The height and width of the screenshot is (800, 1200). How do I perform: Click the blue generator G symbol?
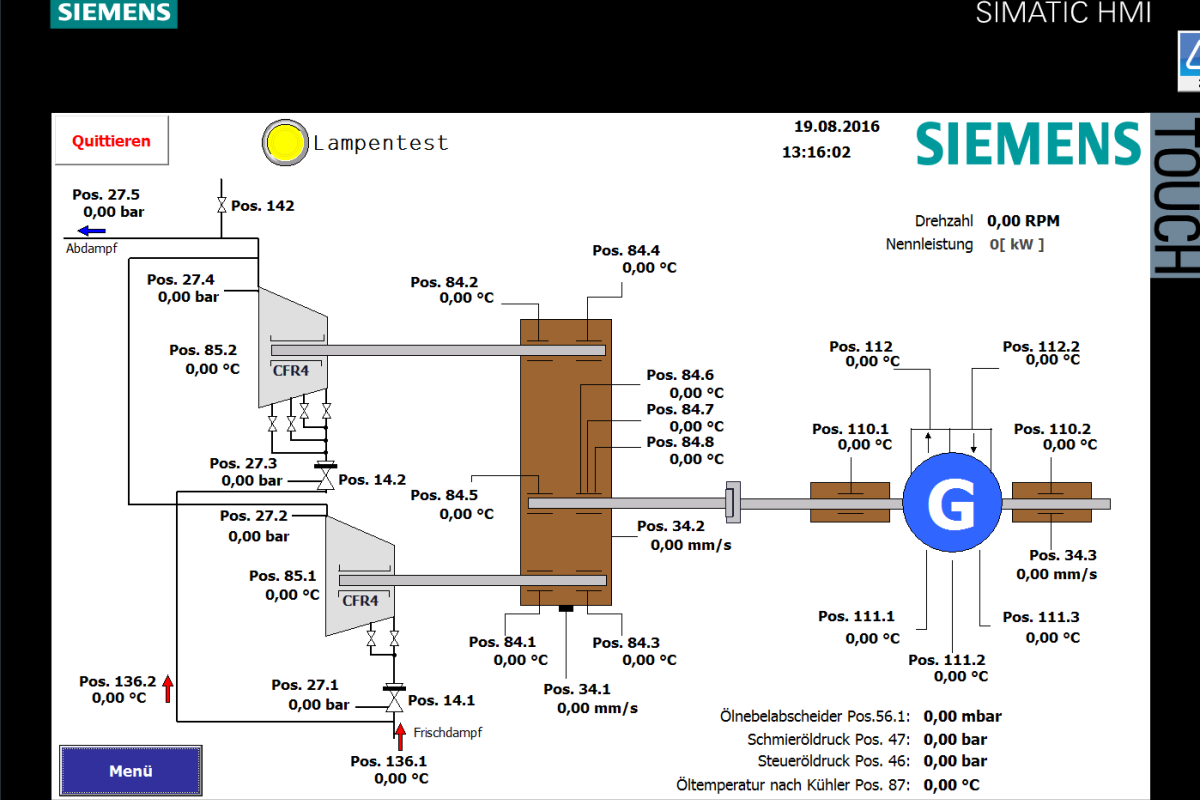point(951,504)
